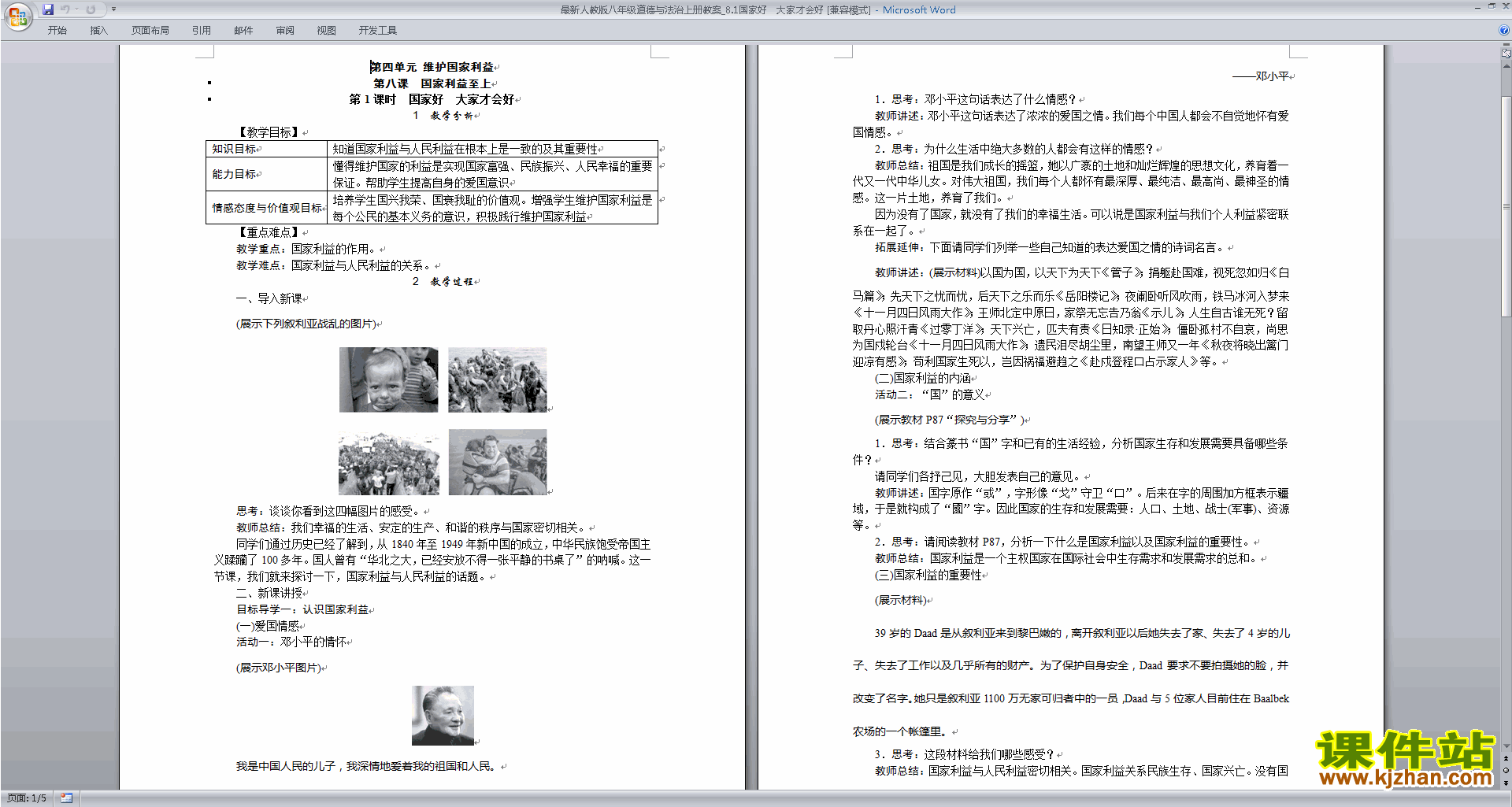
Task: Open the Undo history dropdown arrow
Action: click(77, 9)
